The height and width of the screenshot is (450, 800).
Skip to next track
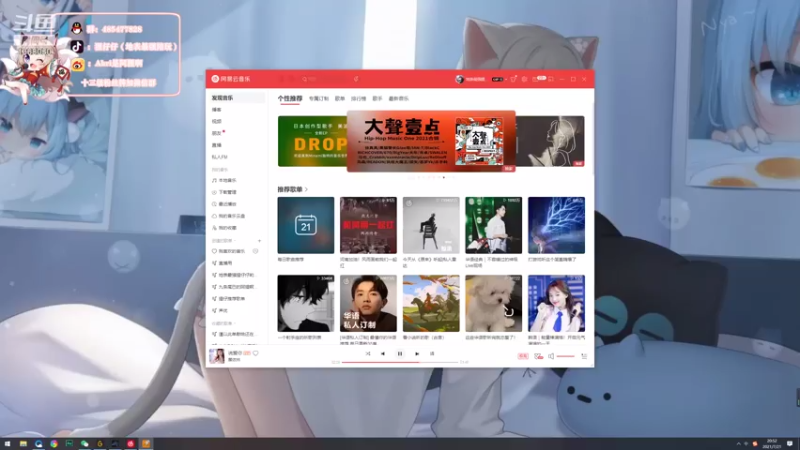pos(417,354)
